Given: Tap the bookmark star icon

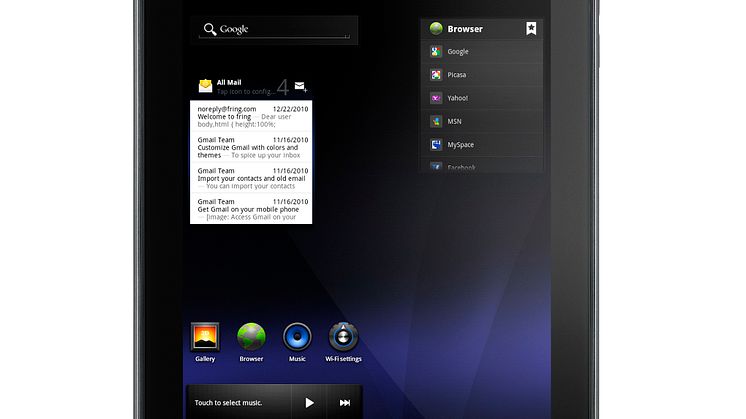Looking at the screenshot, I should [x=531, y=29].
